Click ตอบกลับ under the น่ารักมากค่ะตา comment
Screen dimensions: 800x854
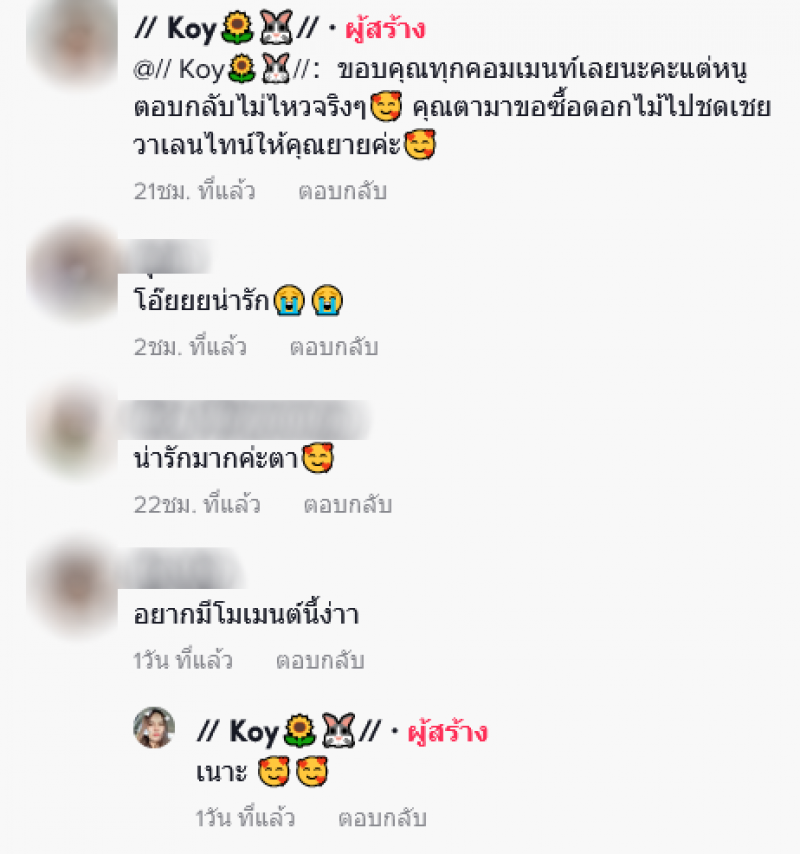coord(347,505)
